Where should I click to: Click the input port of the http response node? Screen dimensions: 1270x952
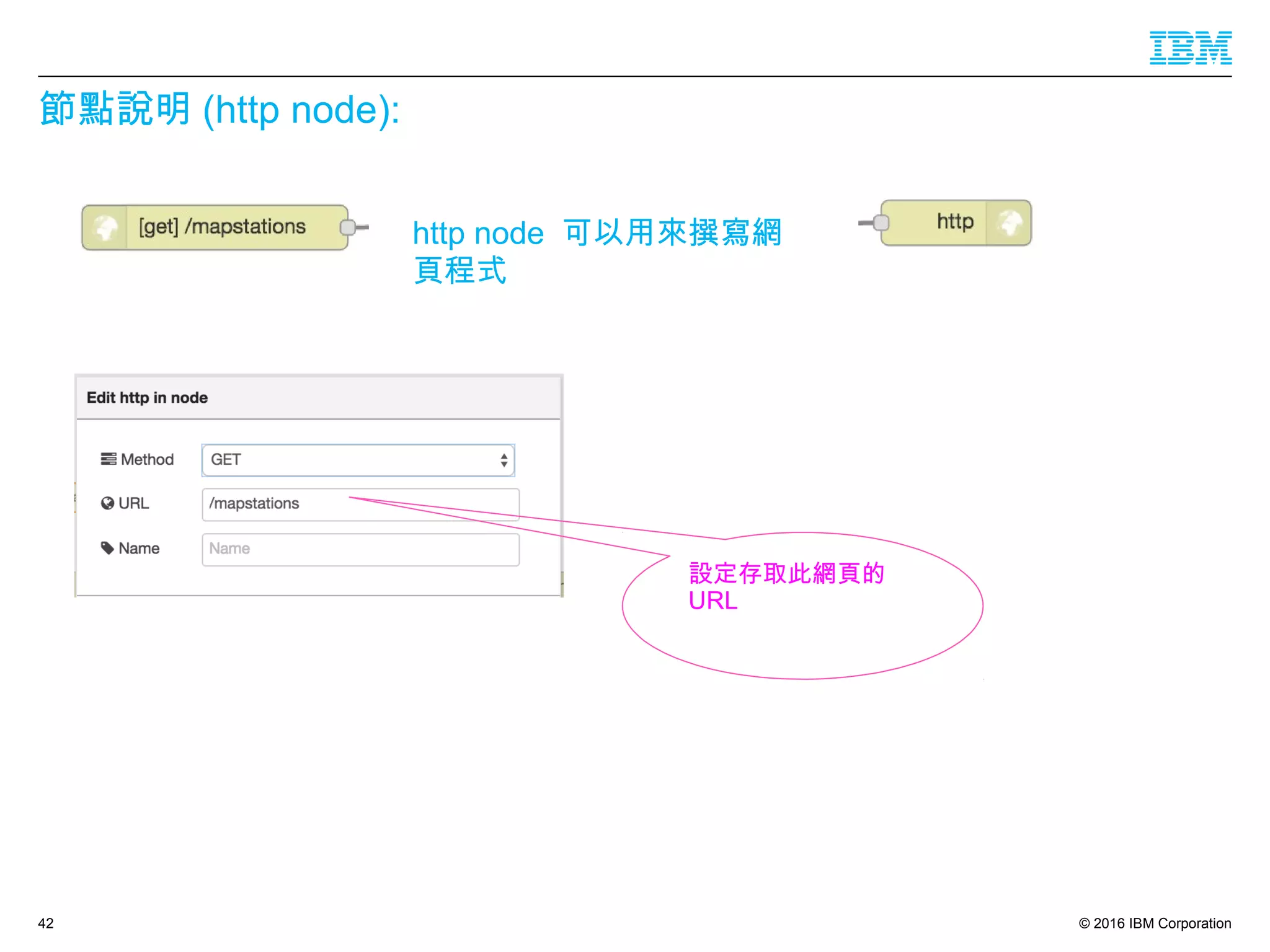[881, 223]
